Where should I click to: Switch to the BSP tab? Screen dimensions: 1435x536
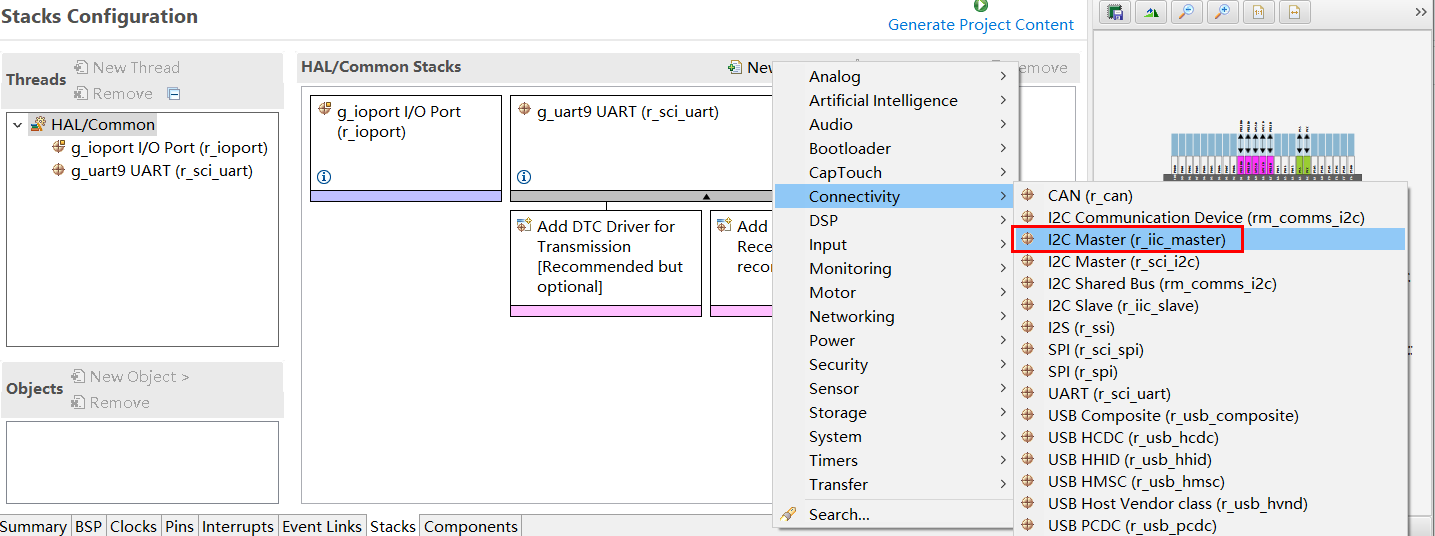pos(88,526)
